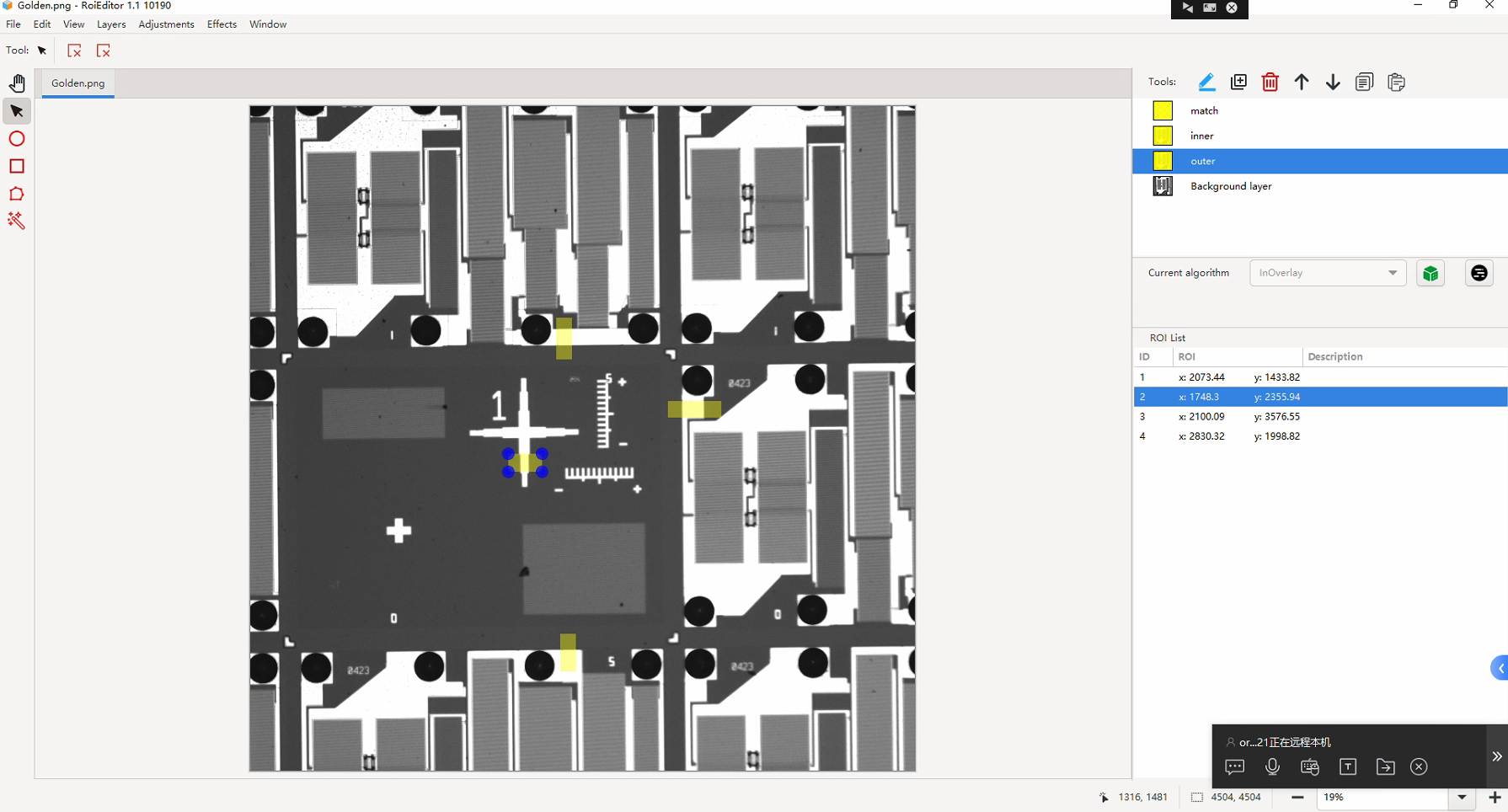Select the Background layer row
The height and width of the screenshot is (812, 1508).
tap(1320, 186)
